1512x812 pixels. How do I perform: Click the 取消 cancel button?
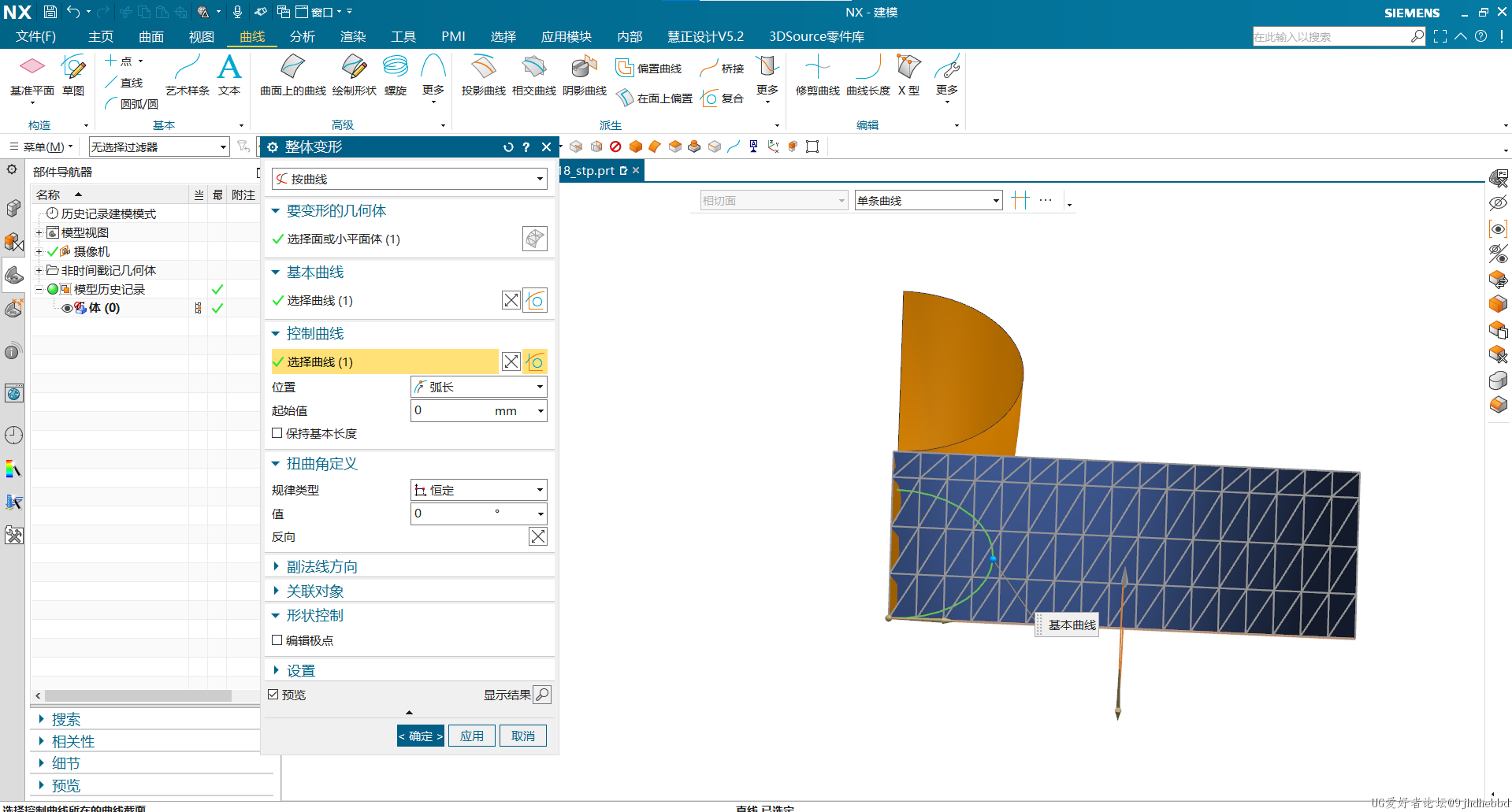[523, 736]
